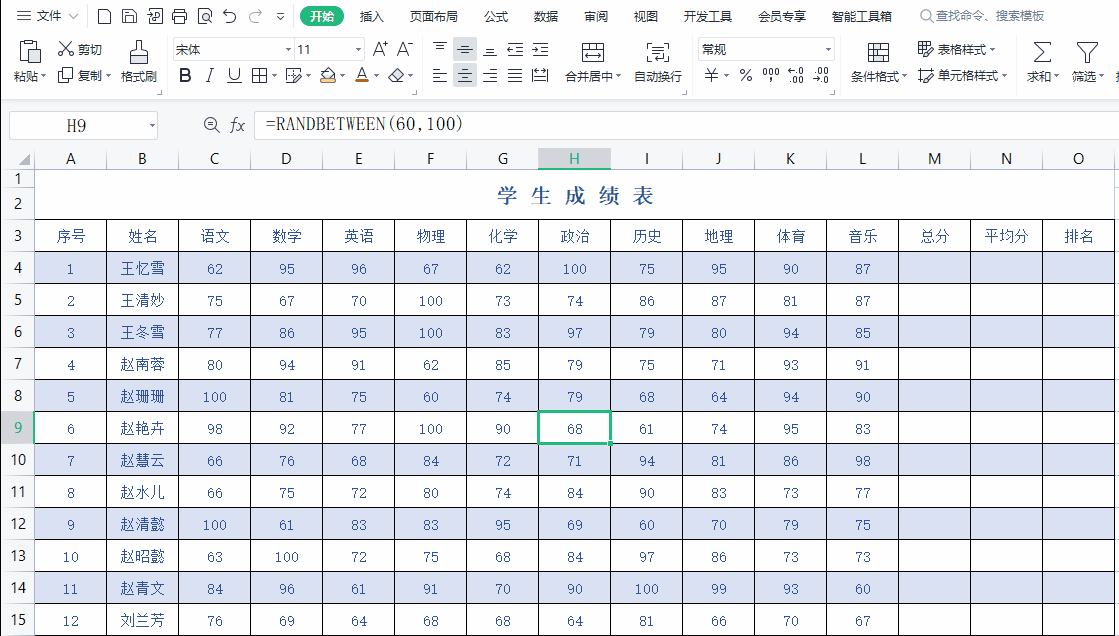Screen dimensions: 1119x636
Task: Click the Clear eraser icon
Action: [x=397, y=75]
